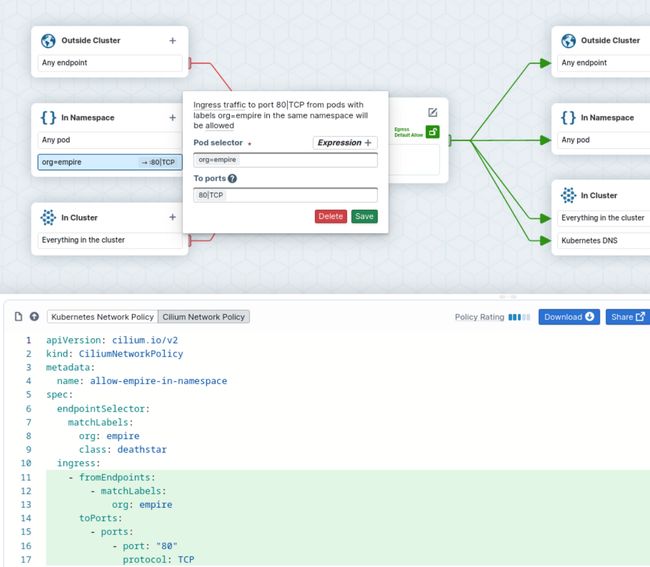Click cluster icon of right In Cluster card

click(x=568, y=195)
